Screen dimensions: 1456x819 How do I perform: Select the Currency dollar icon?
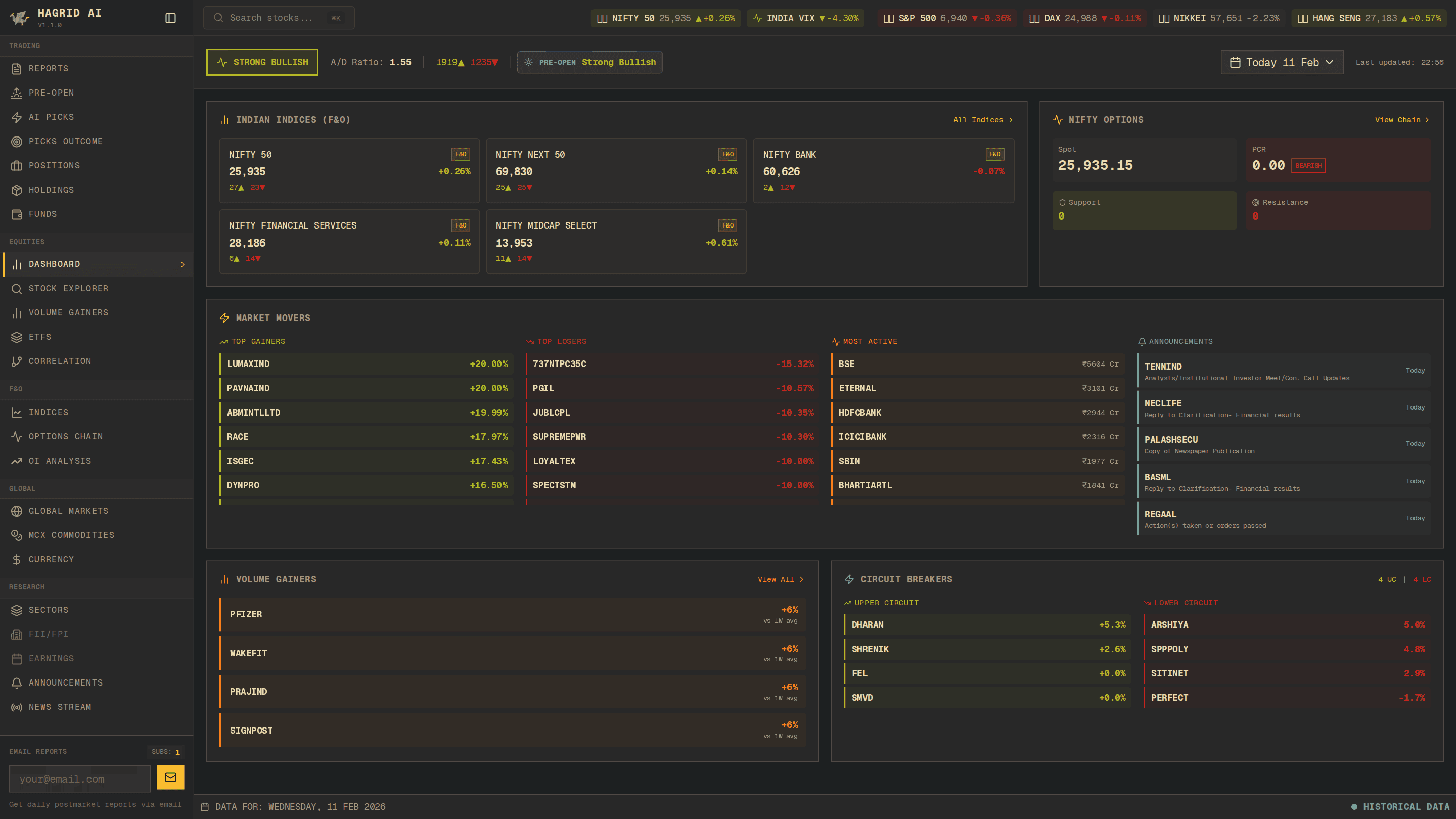[x=17, y=559]
